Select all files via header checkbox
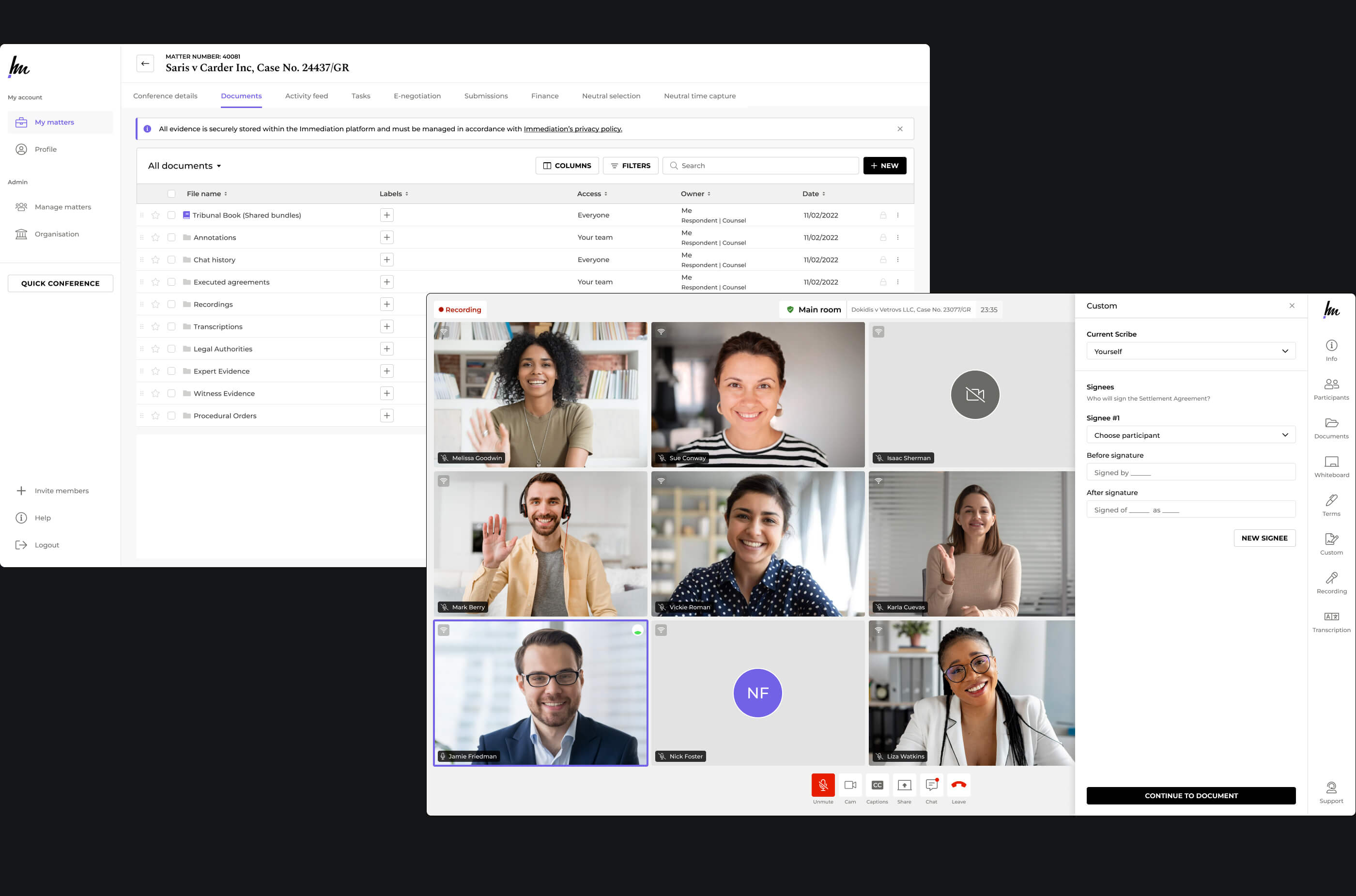The image size is (1356, 896). 171,194
